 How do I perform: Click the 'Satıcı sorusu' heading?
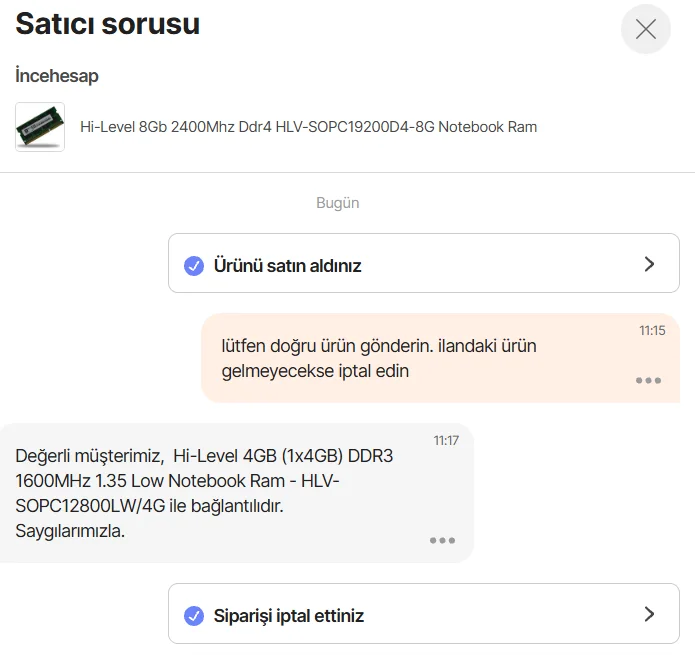pos(108,23)
